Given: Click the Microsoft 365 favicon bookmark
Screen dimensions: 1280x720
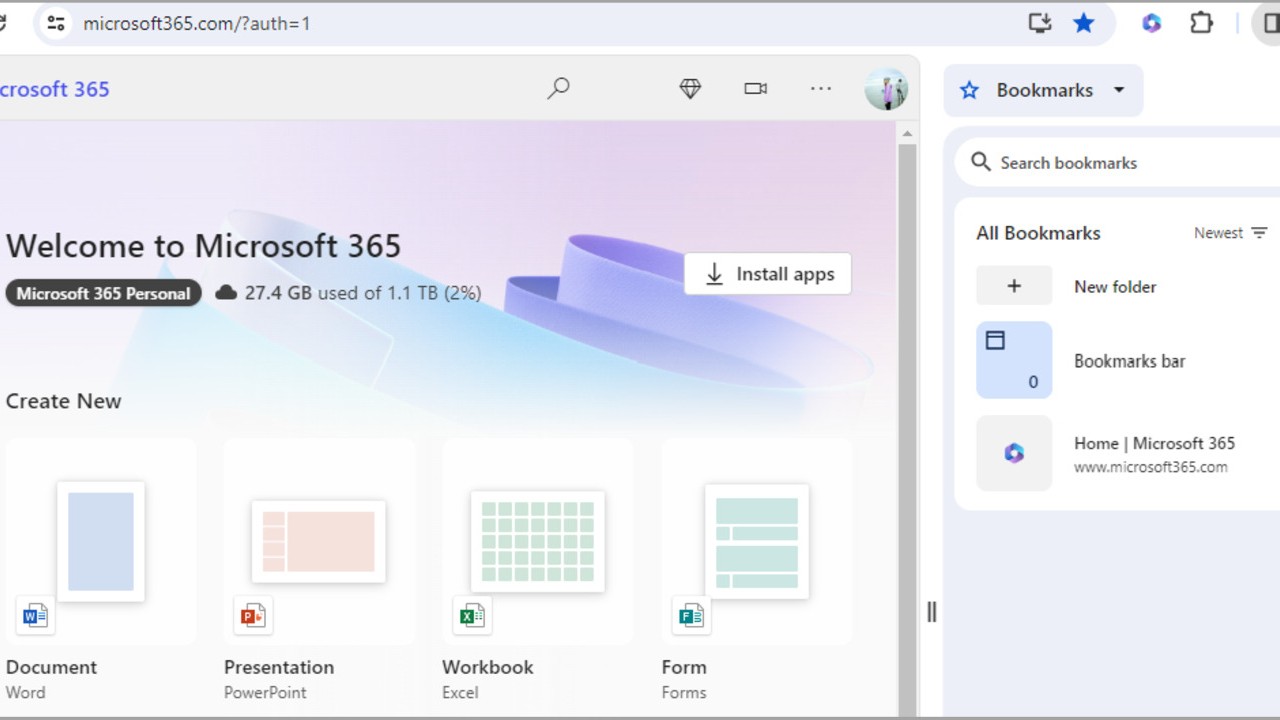Looking at the screenshot, I should pyautogui.click(x=1014, y=453).
